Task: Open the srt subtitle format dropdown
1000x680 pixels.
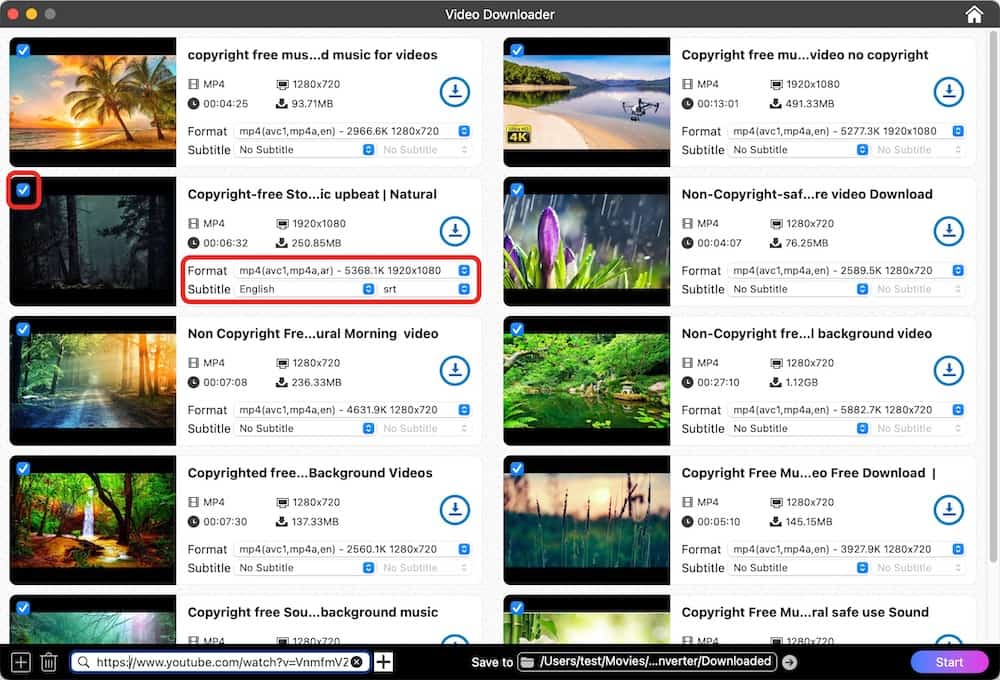Action: click(x=462, y=289)
